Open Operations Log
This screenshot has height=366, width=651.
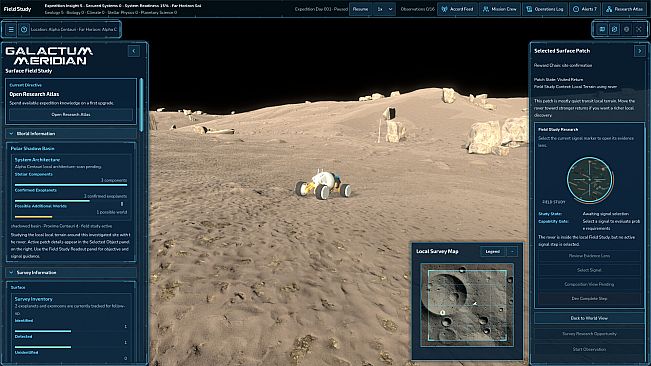point(544,9)
